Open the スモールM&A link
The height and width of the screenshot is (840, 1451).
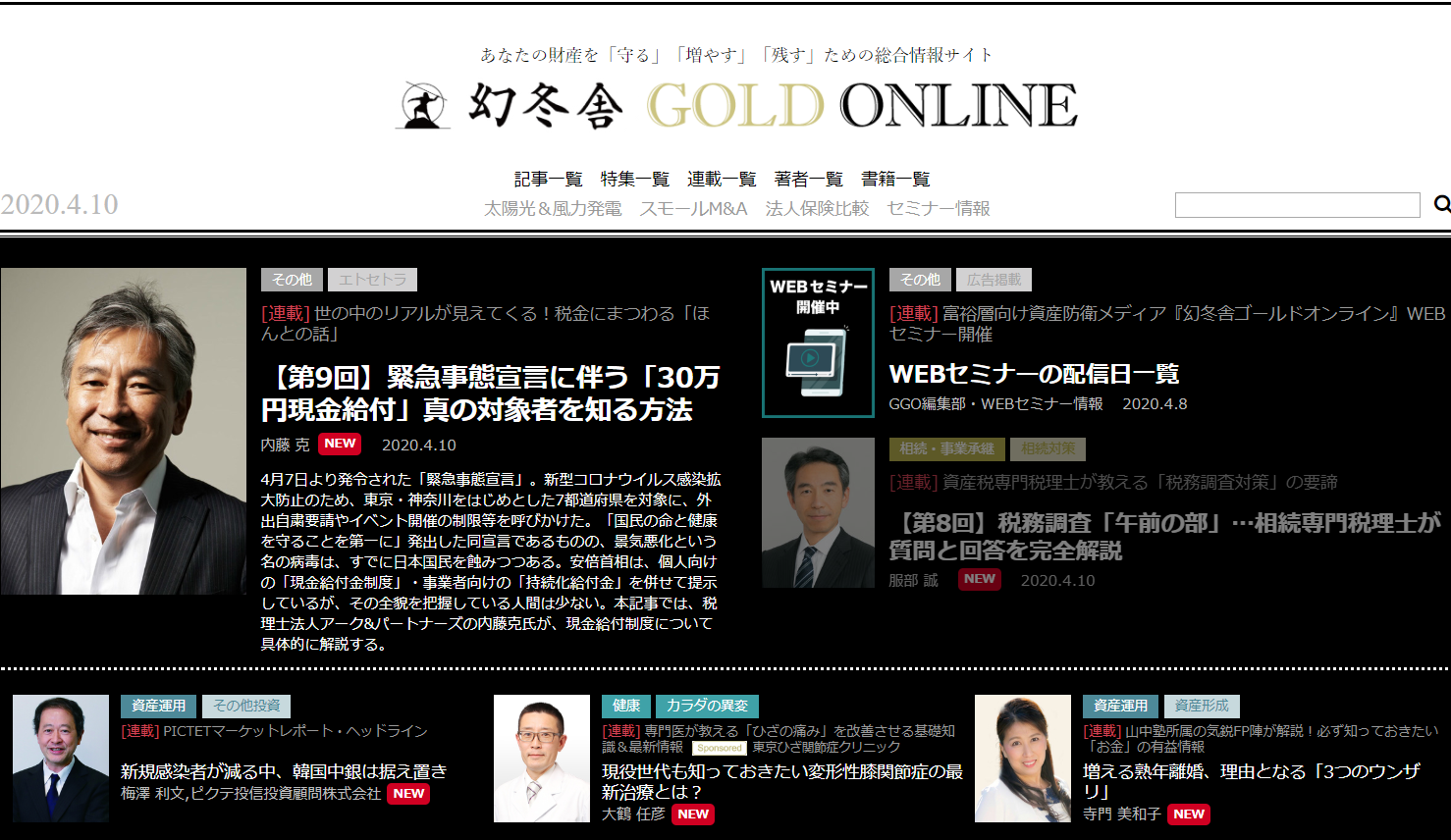click(693, 208)
